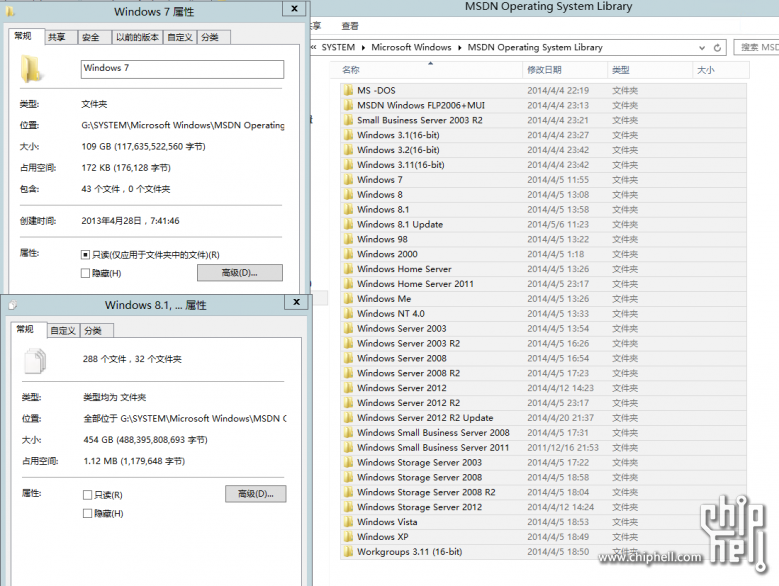Open Customize tab in Windows 7 properties

coord(180,37)
